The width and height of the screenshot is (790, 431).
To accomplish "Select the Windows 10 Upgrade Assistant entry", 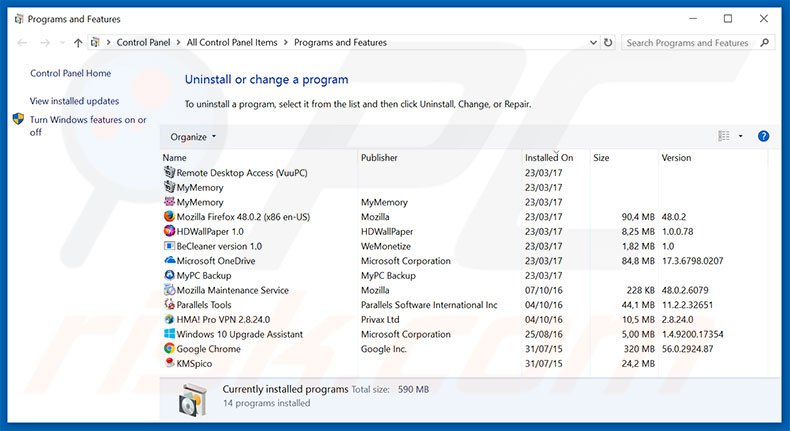I will pyautogui.click(x=240, y=334).
